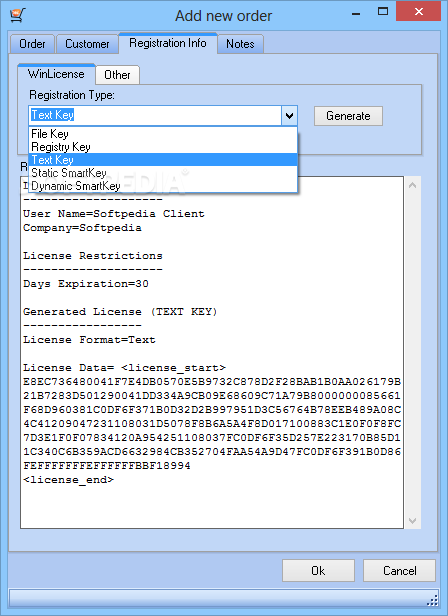Click license line starting with 1C340C6B
448x616 pixels.
212,452
